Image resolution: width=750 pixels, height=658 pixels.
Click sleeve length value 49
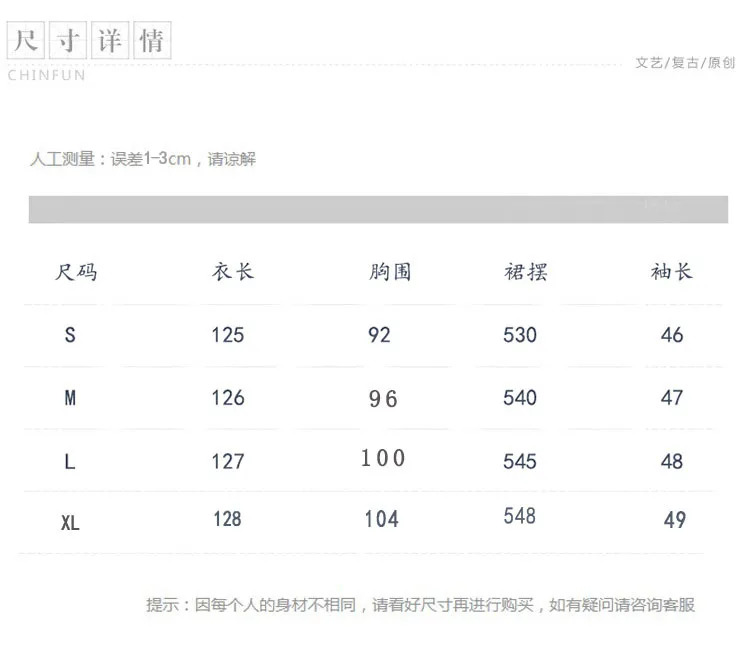(x=675, y=520)
